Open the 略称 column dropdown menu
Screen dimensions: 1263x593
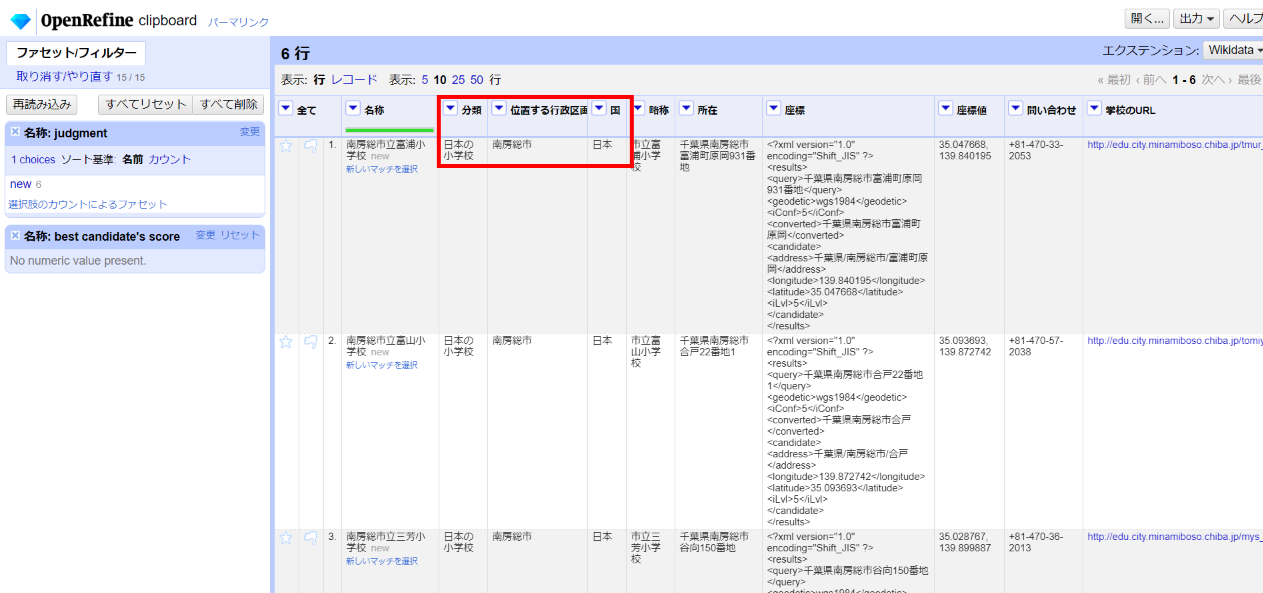coord(638,109)
